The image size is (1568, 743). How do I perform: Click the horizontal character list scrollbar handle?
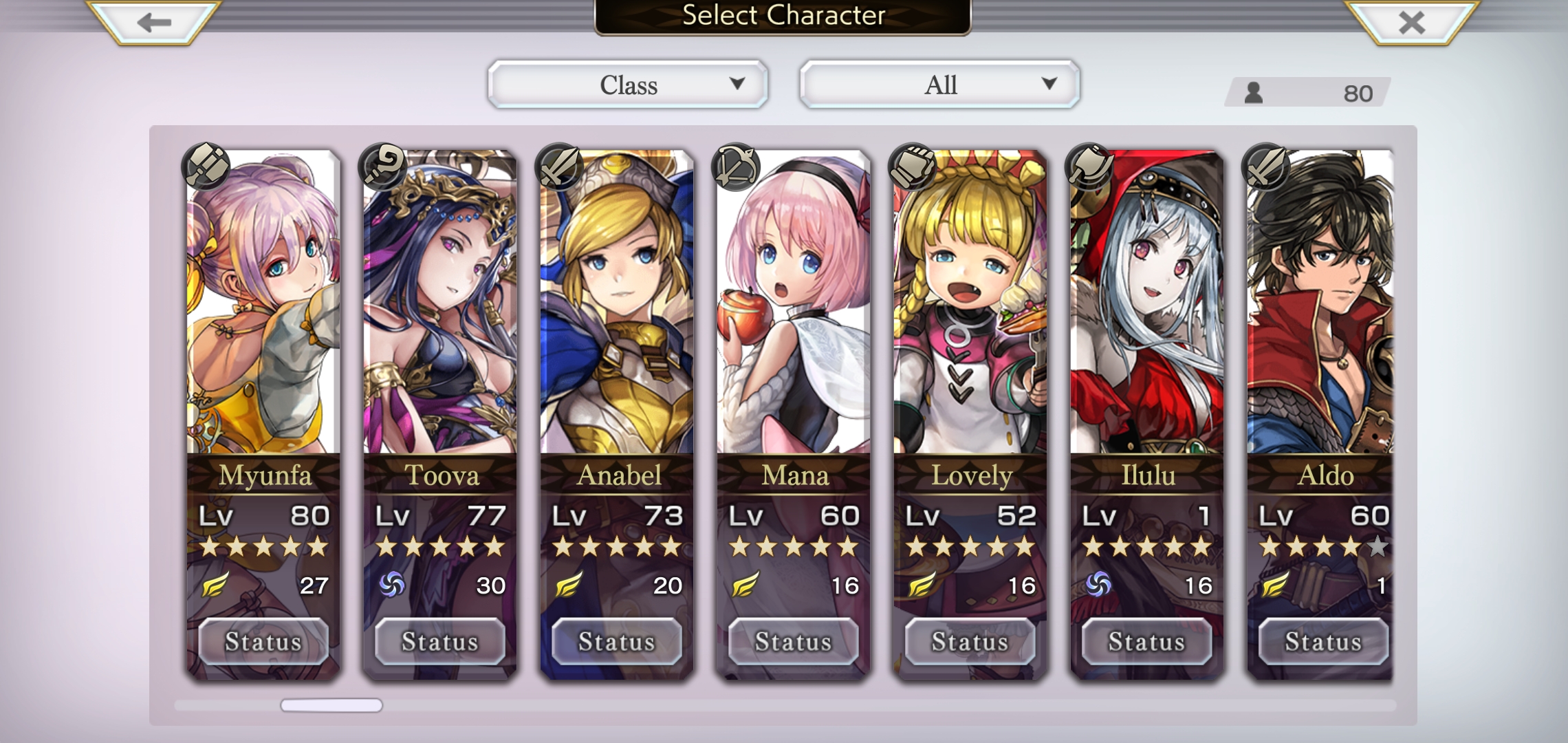pos(331,705)
